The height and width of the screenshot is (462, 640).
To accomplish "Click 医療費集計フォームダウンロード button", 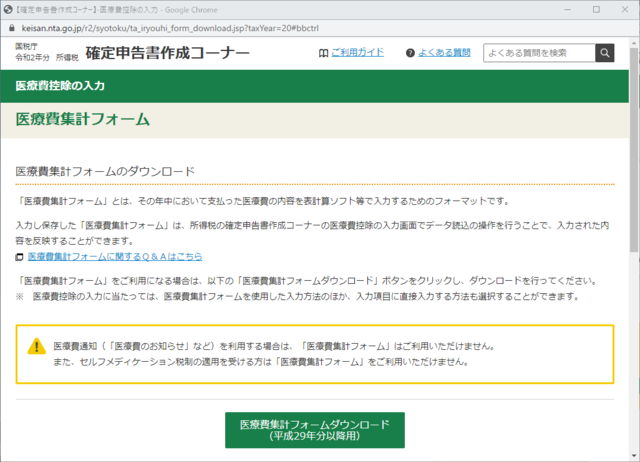I will tap(315, 430).
